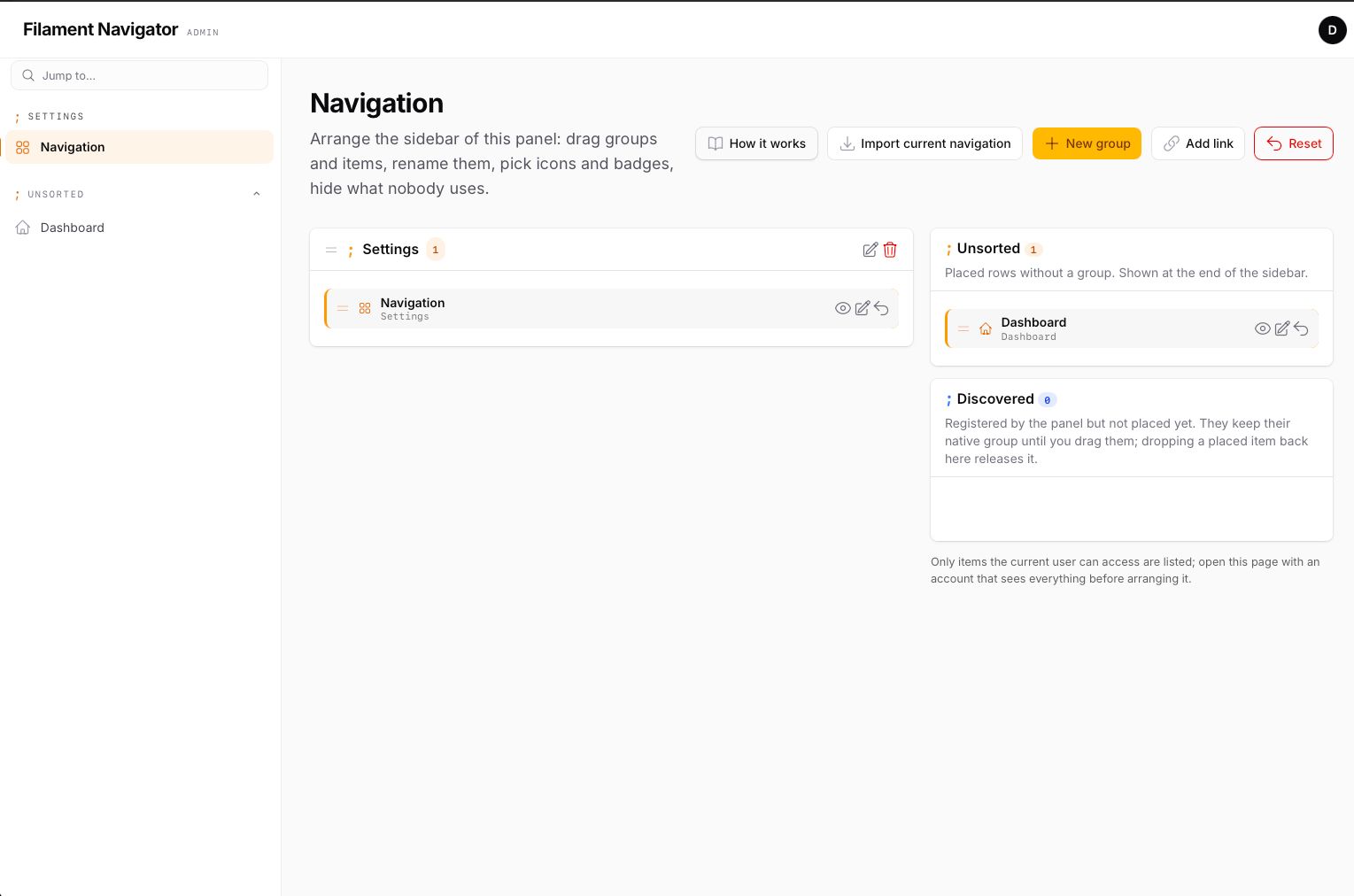Revert the Dashboard item with undo arrow

click(x=1301, y=328)
